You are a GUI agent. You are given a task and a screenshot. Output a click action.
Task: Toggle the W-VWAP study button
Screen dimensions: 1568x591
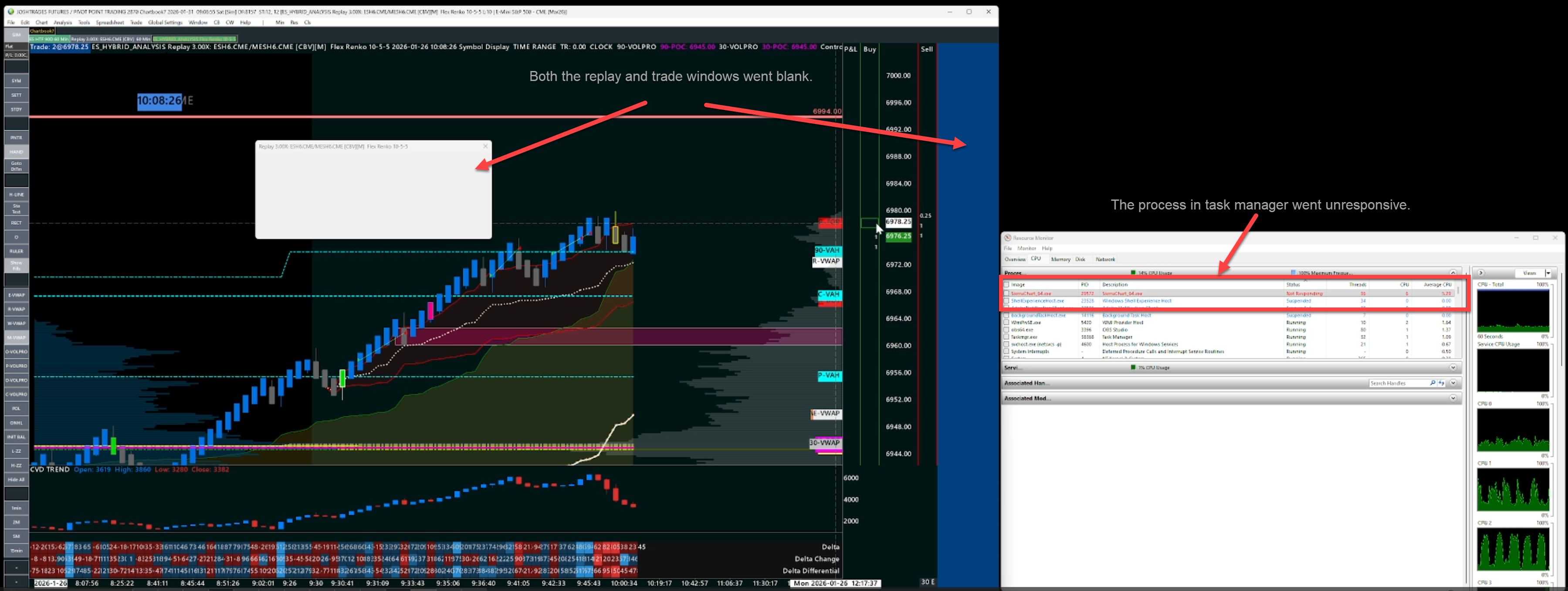(17, 323)
